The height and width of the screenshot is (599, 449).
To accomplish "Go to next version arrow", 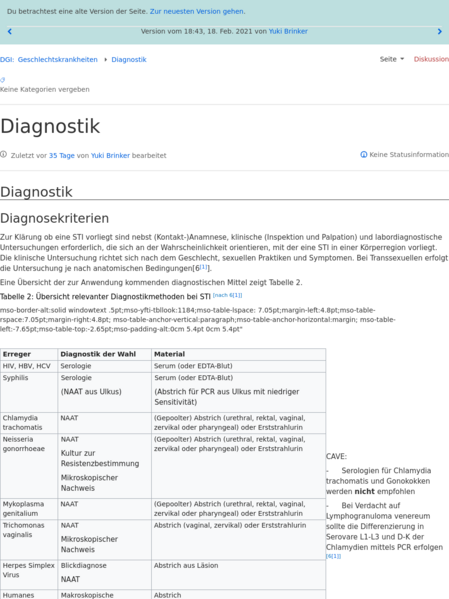I will point(439,32).
